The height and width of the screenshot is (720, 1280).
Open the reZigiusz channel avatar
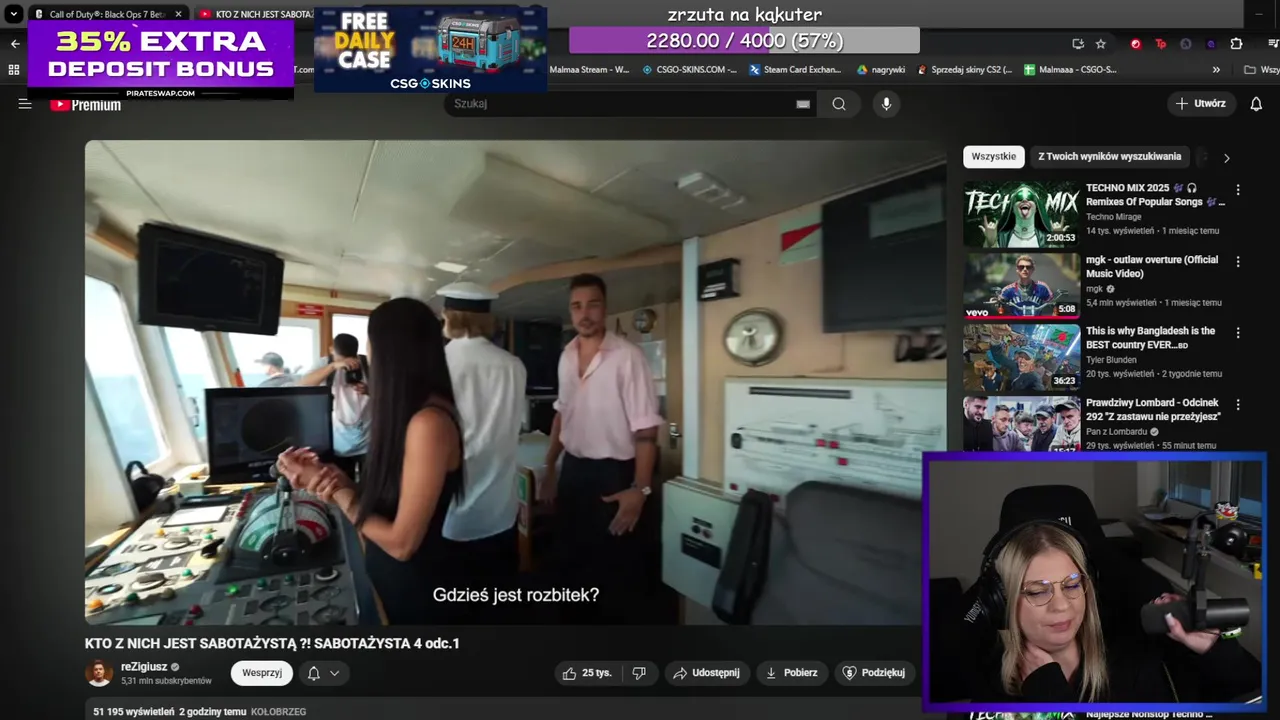pos(99,673)
